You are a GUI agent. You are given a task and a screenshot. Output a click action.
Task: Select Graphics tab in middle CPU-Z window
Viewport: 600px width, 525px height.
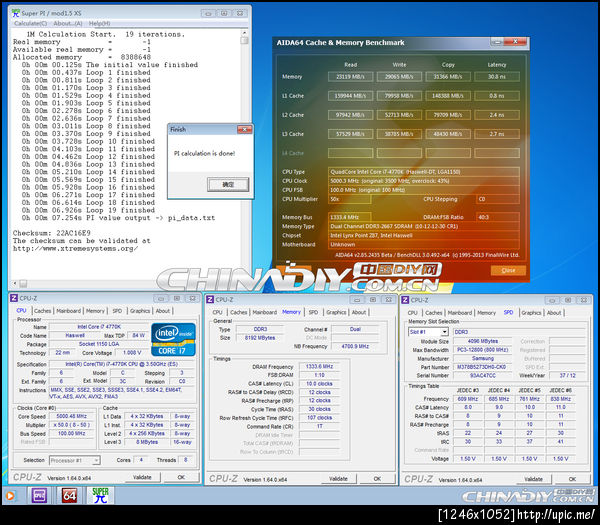(336, 312)
